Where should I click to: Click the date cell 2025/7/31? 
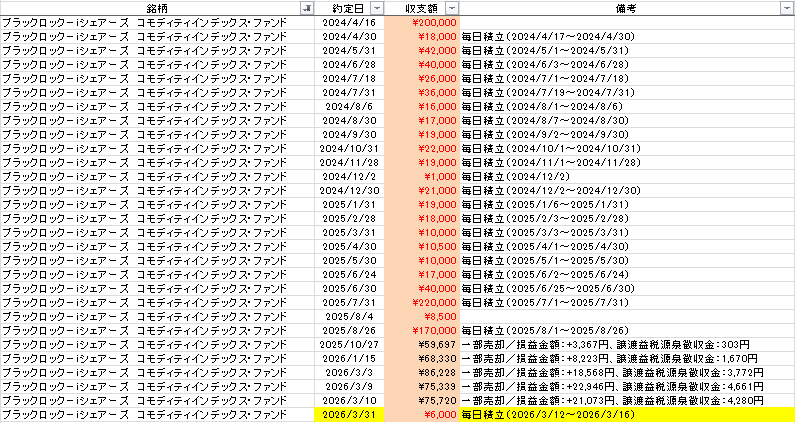[x=349, y=303]
